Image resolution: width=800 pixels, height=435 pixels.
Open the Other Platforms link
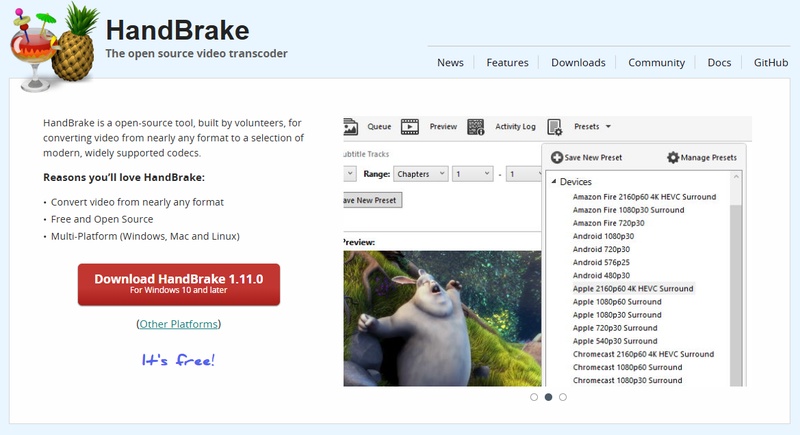tap(178, 324)
